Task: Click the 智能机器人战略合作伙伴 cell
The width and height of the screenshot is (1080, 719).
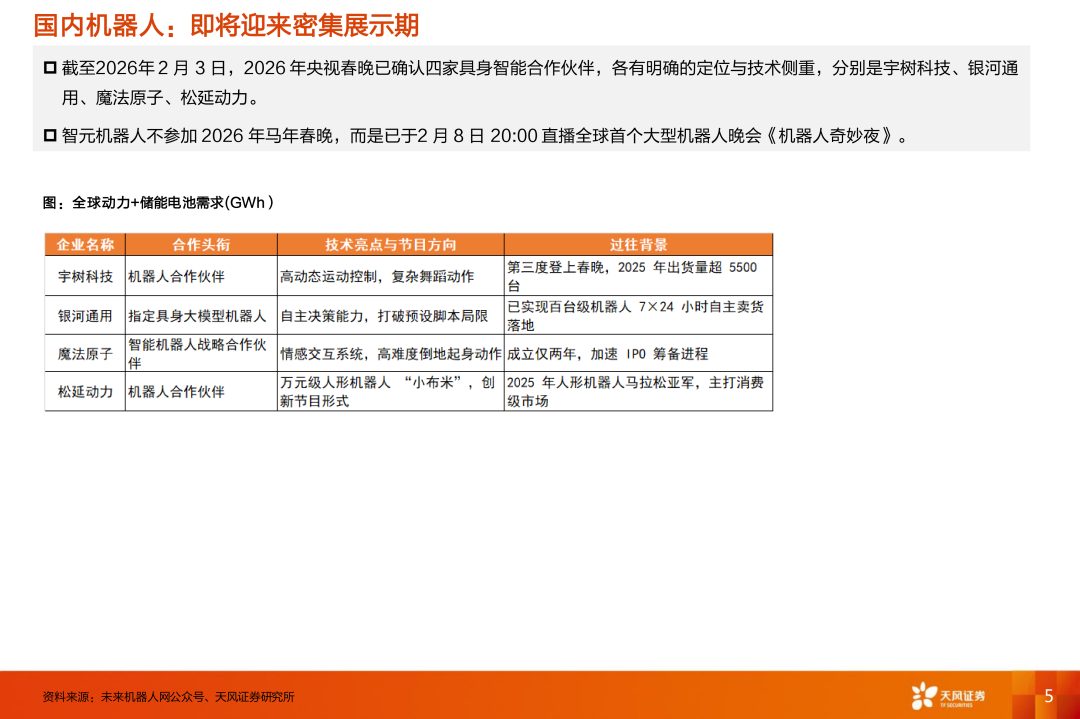Action: pos(201,354)
